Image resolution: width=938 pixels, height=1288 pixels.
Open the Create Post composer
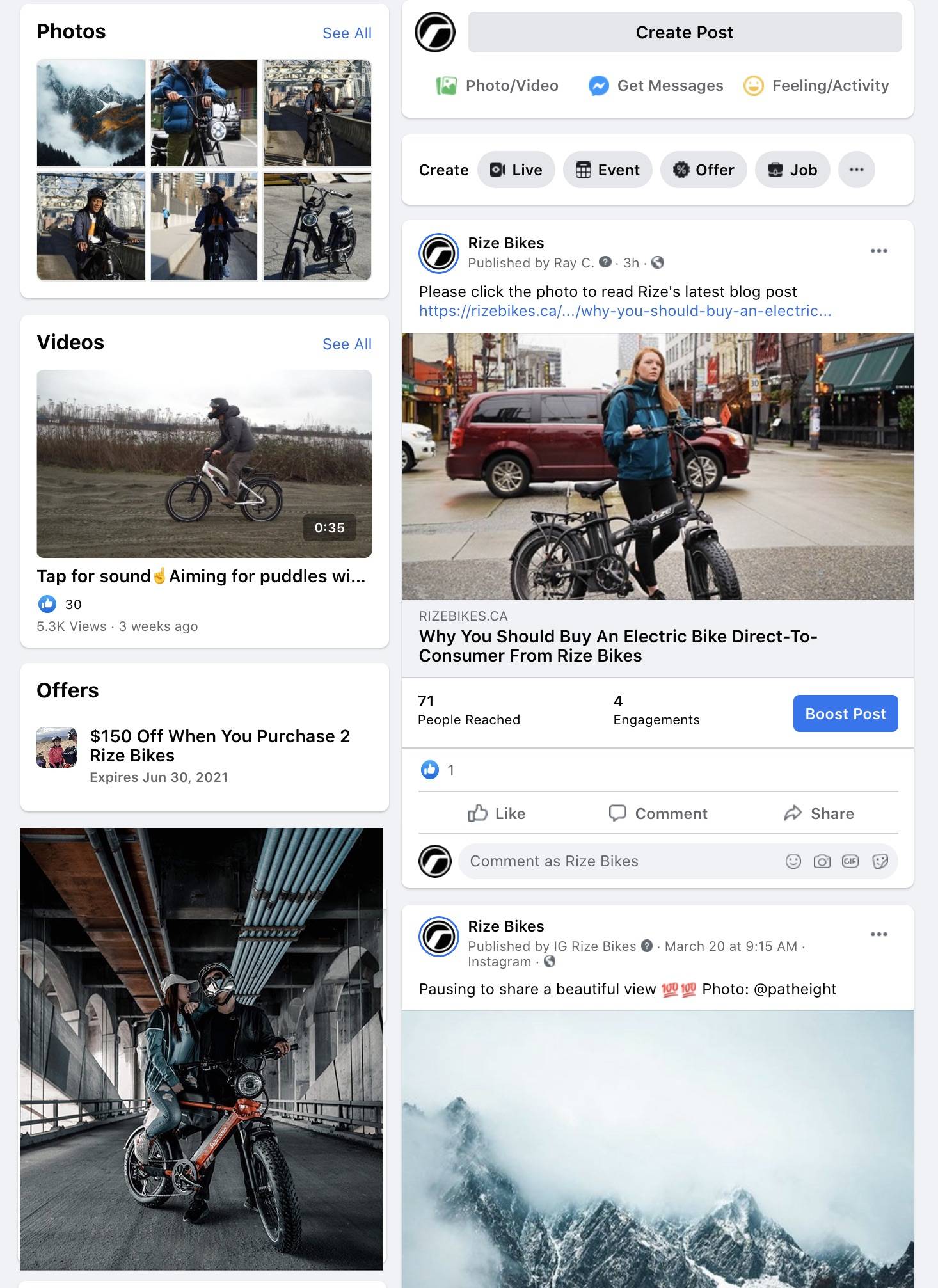685,32
